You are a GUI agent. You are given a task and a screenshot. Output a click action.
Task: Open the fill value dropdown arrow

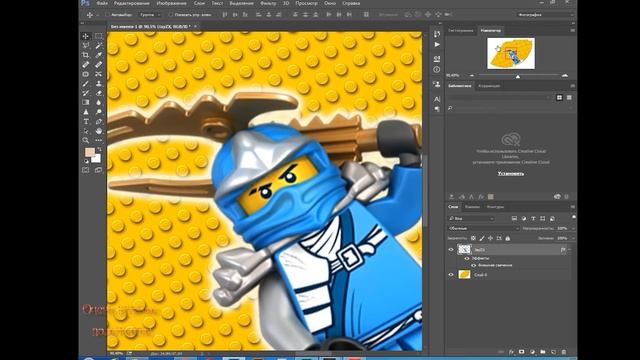(x=573, y=238)
